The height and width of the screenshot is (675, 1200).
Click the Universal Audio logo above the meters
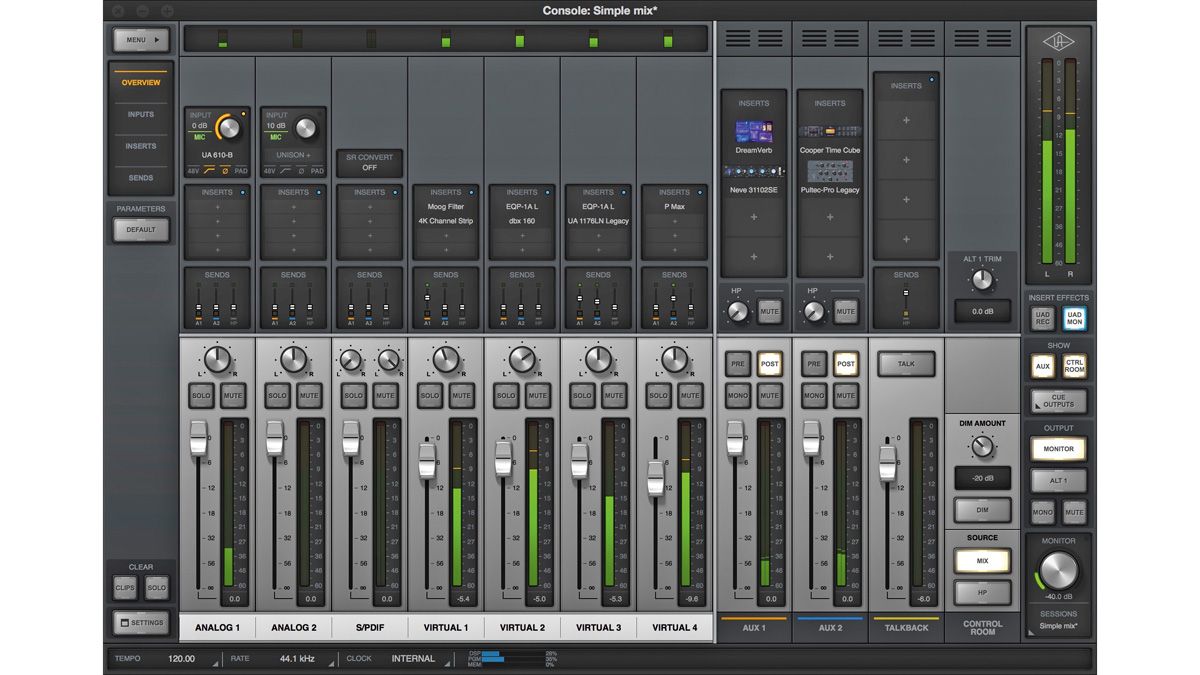click(1058, 40)
